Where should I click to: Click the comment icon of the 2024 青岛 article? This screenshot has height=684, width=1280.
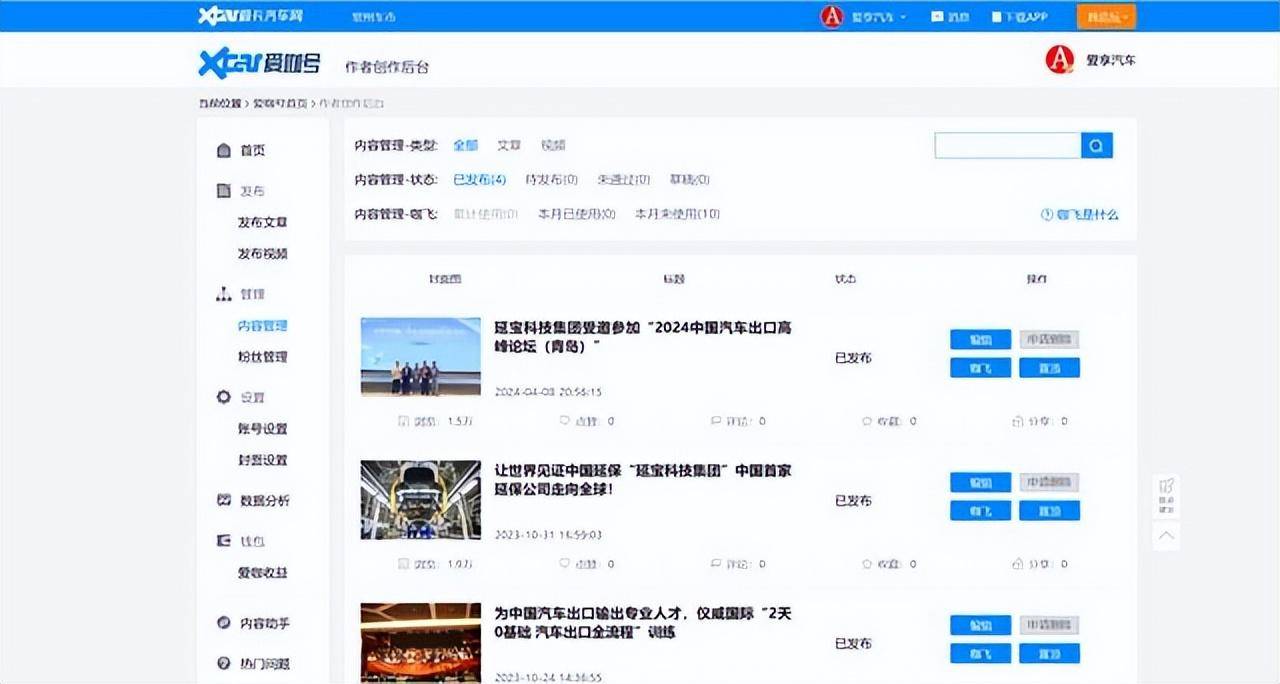pyautogui.click(x=715, y=422)
